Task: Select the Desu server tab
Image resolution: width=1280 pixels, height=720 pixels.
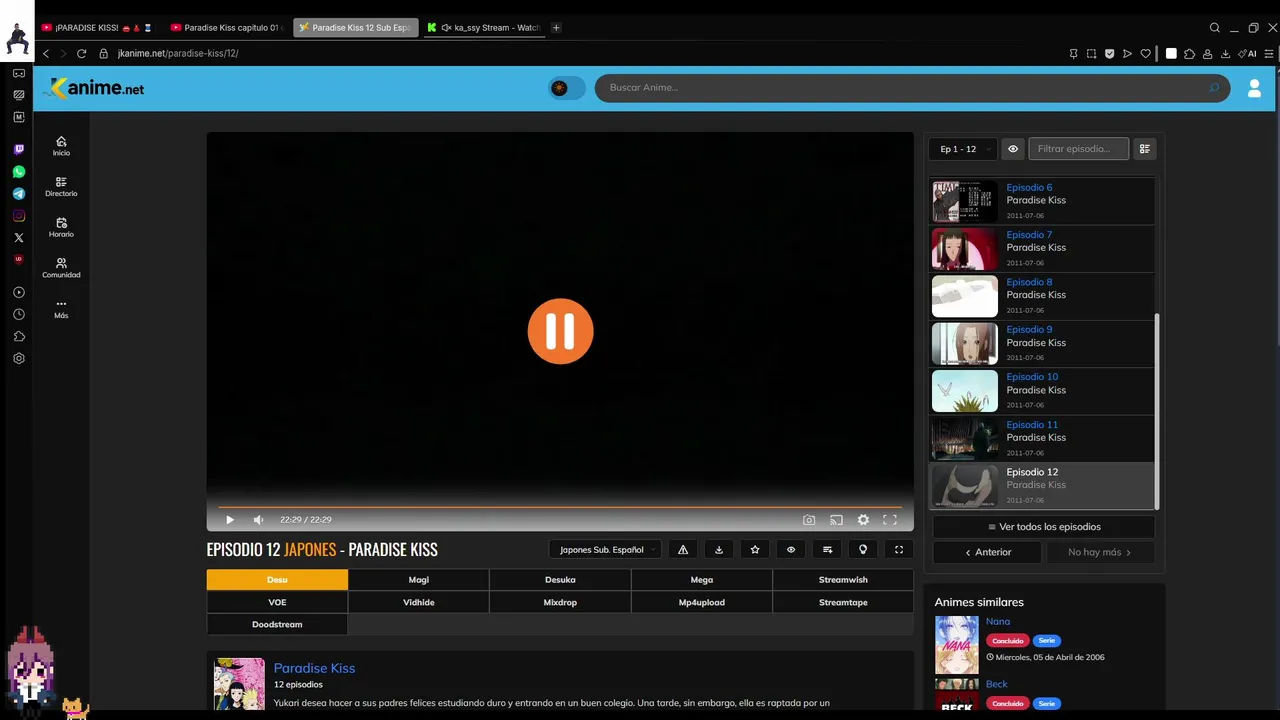Action: click(277, 580)
